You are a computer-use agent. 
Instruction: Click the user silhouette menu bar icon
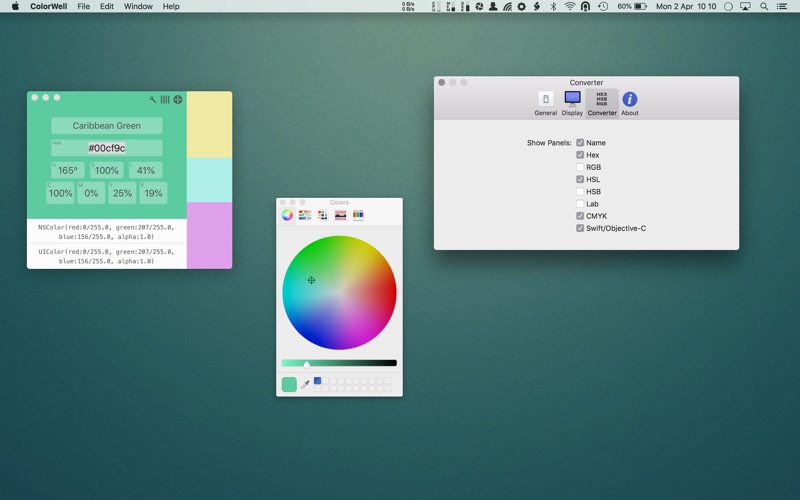pos(493,6)
